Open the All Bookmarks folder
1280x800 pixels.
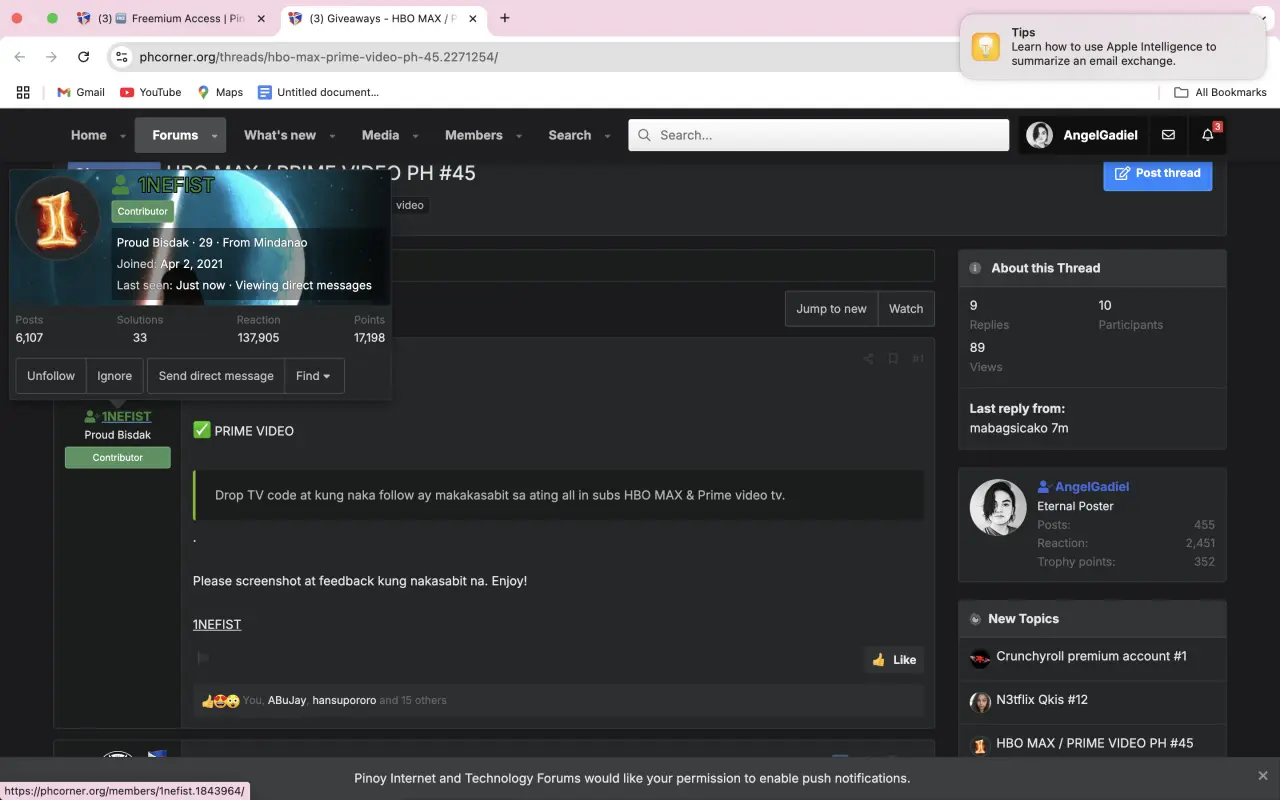coord(1220,92)
